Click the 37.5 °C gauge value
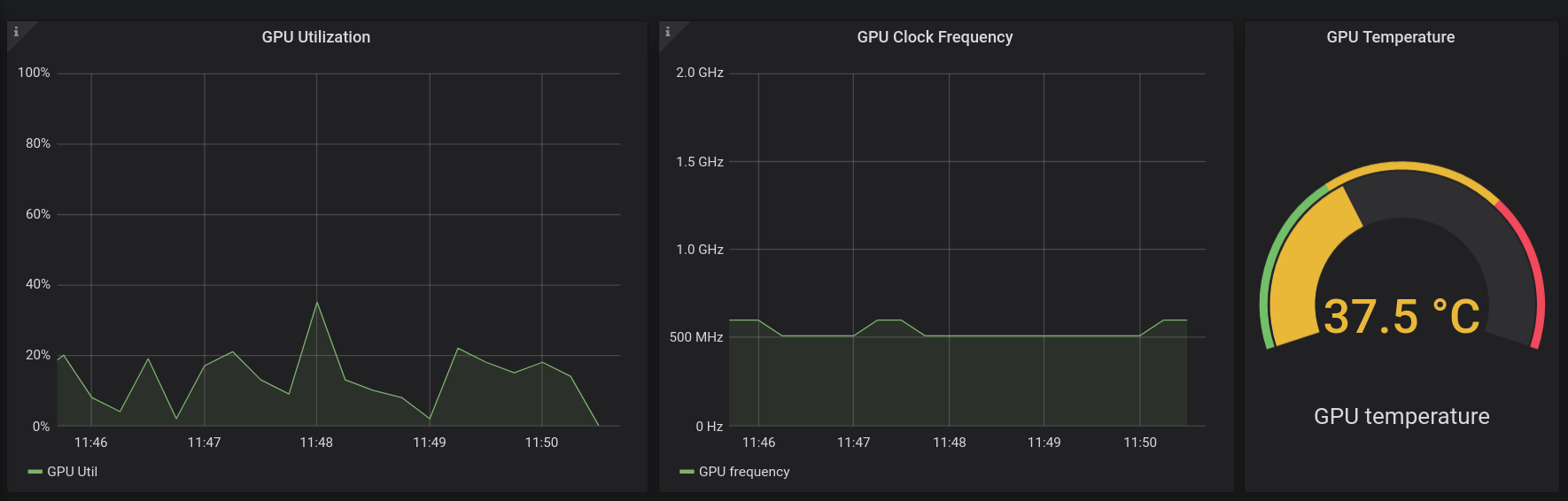1568x501 pixels. 1401,316
